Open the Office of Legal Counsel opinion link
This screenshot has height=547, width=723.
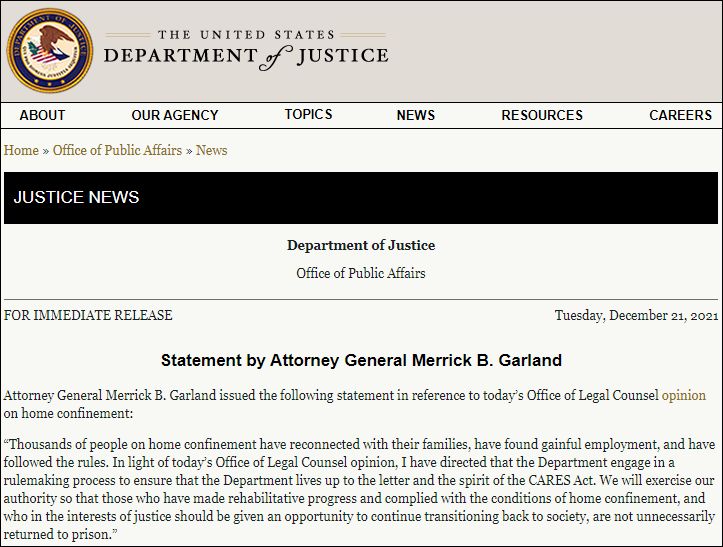pyautogui.click(x=683, y=395)
